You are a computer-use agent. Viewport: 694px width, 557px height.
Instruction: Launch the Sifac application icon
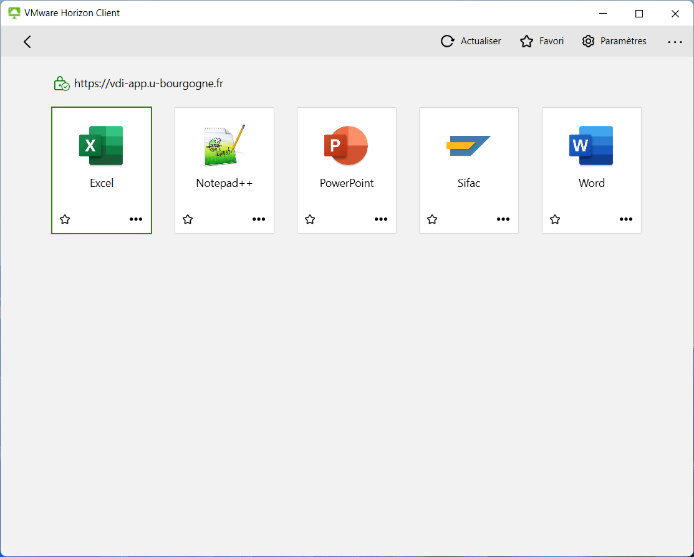point(468,146)
